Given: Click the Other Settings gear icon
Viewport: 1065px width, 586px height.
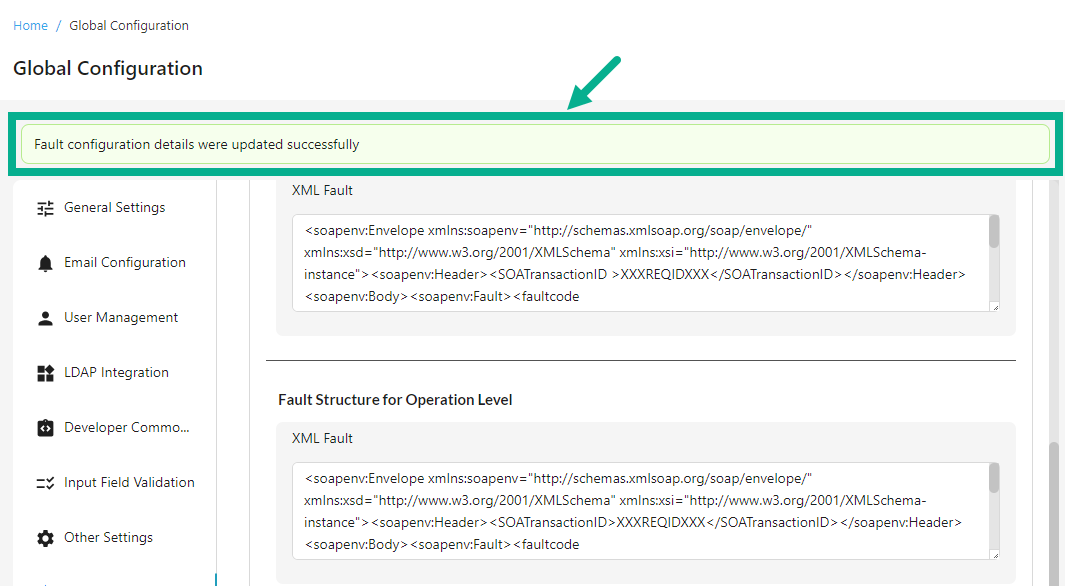Looking at the screenshot, I should coord(45,538).
